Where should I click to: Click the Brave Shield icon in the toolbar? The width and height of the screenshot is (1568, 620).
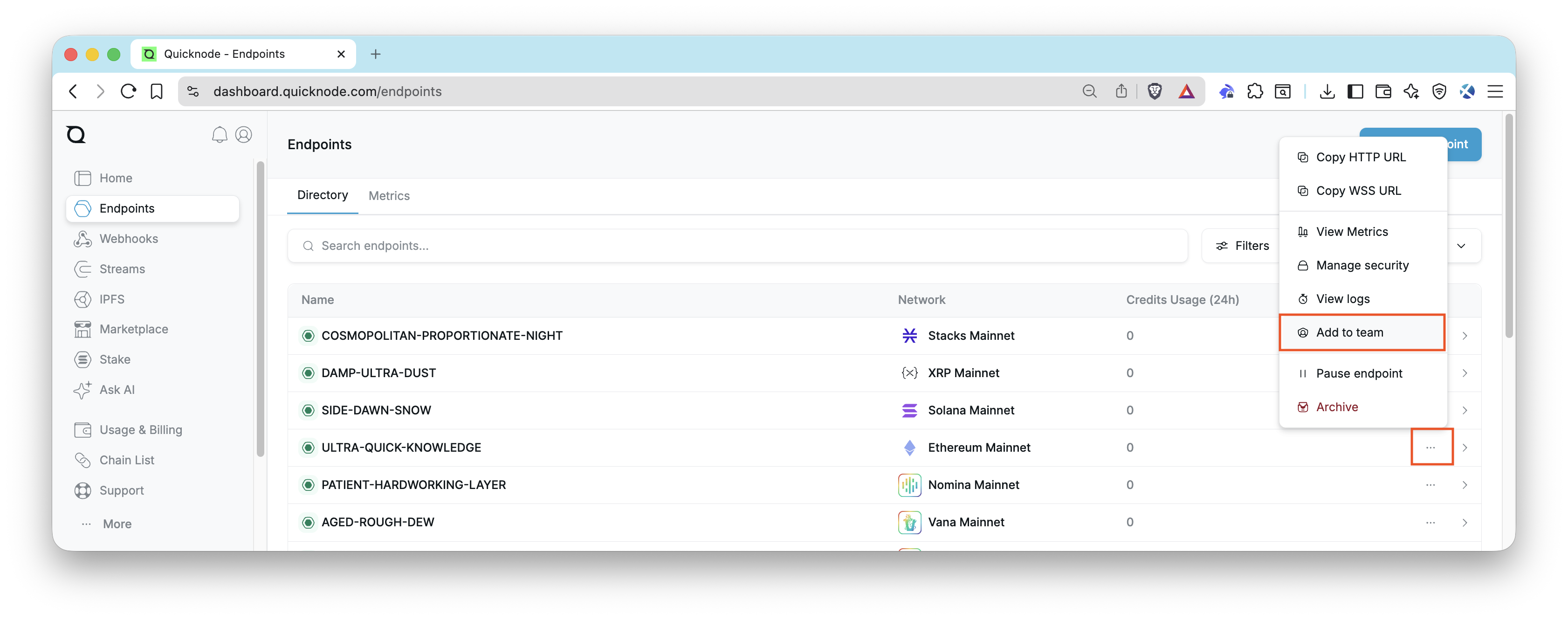click(1154, 91)
